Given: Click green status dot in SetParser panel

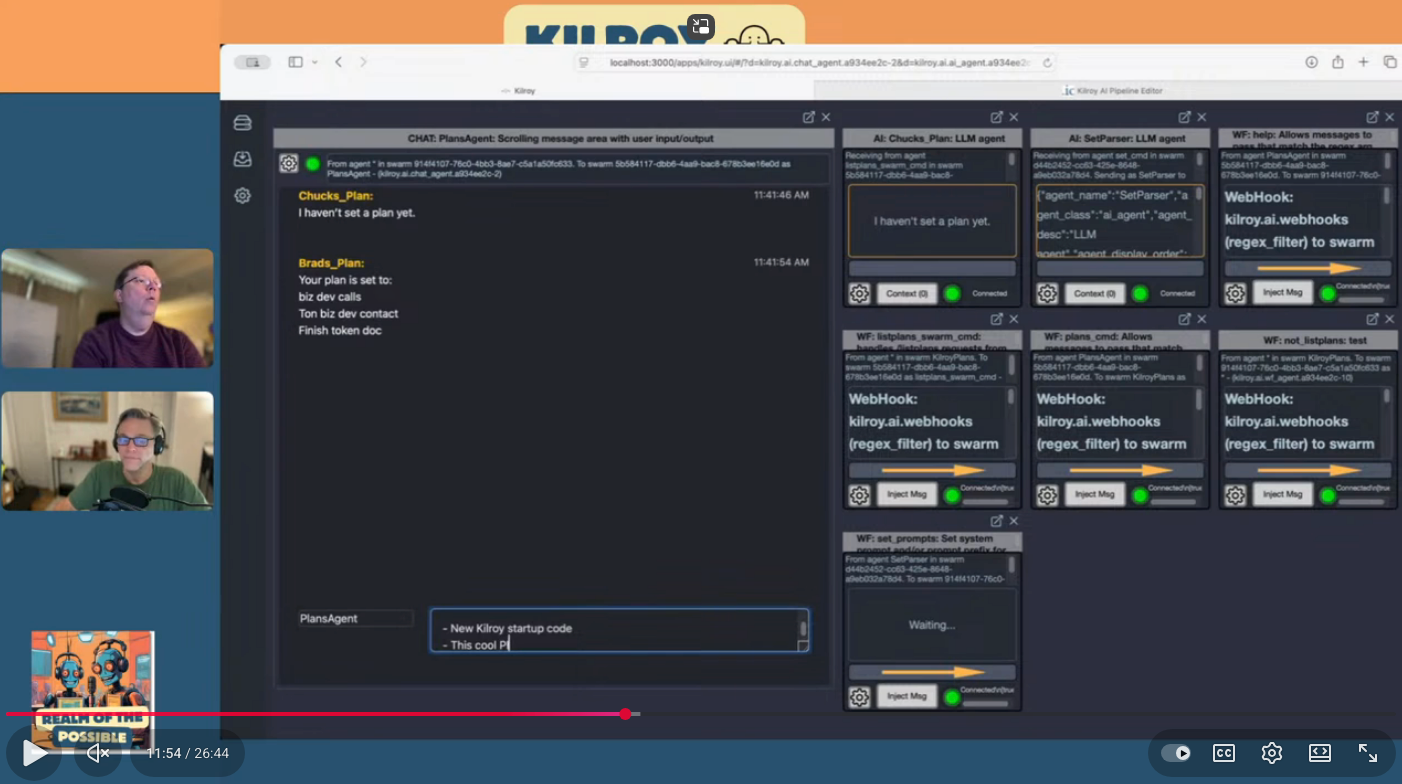Looking at the screenshot, I should coord(1140,293).
